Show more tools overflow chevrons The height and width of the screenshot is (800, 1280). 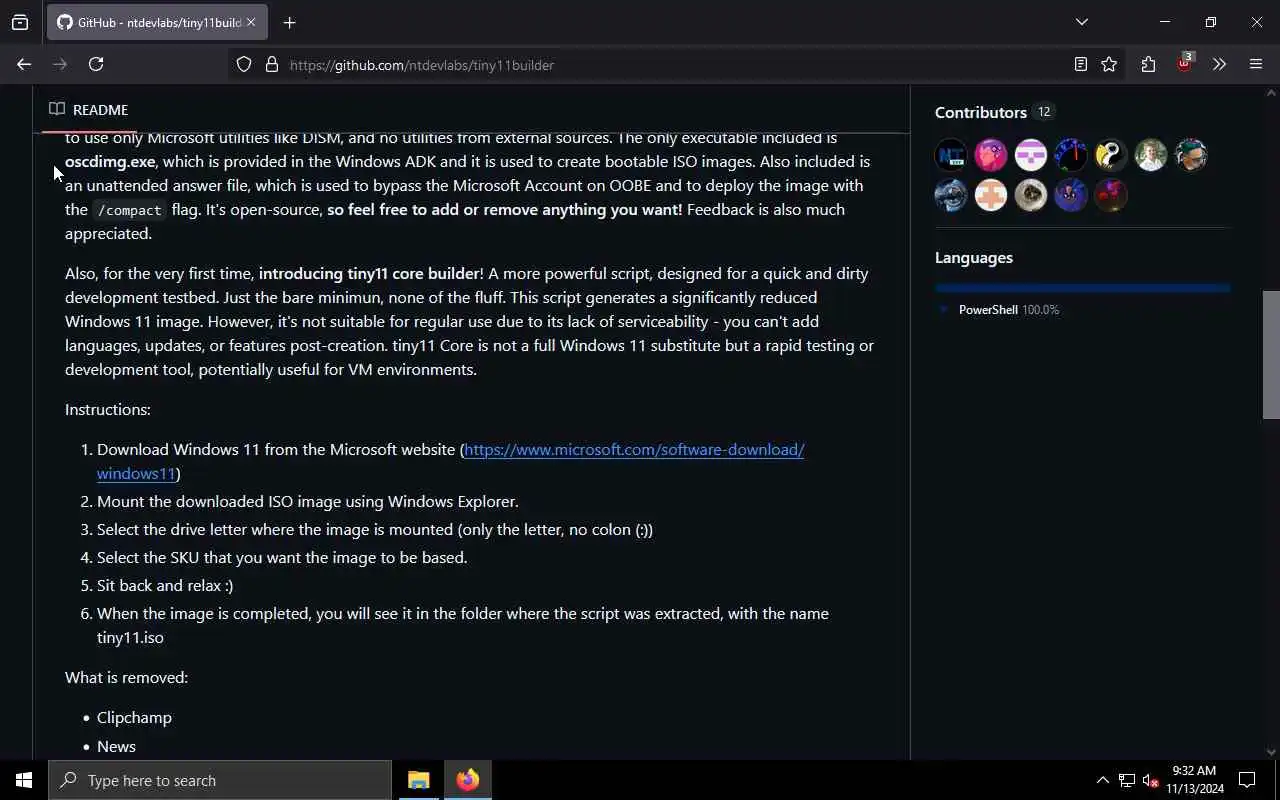(1219, 64)
